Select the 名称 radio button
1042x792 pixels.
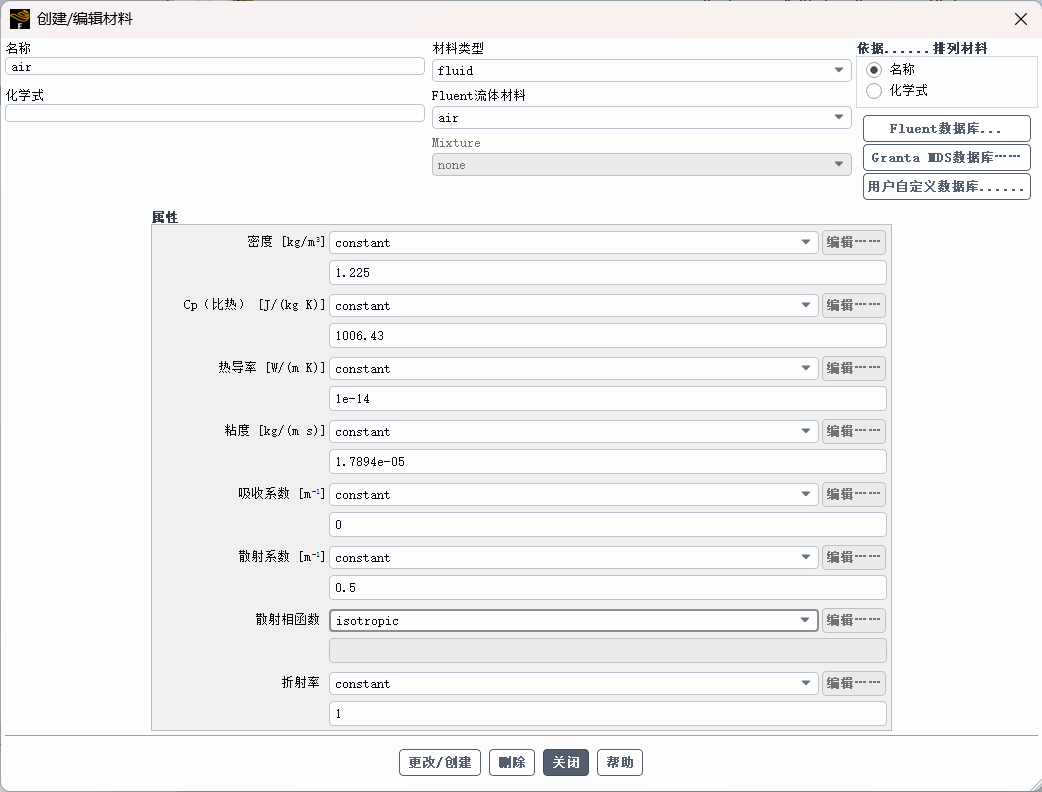coord(874,70)
